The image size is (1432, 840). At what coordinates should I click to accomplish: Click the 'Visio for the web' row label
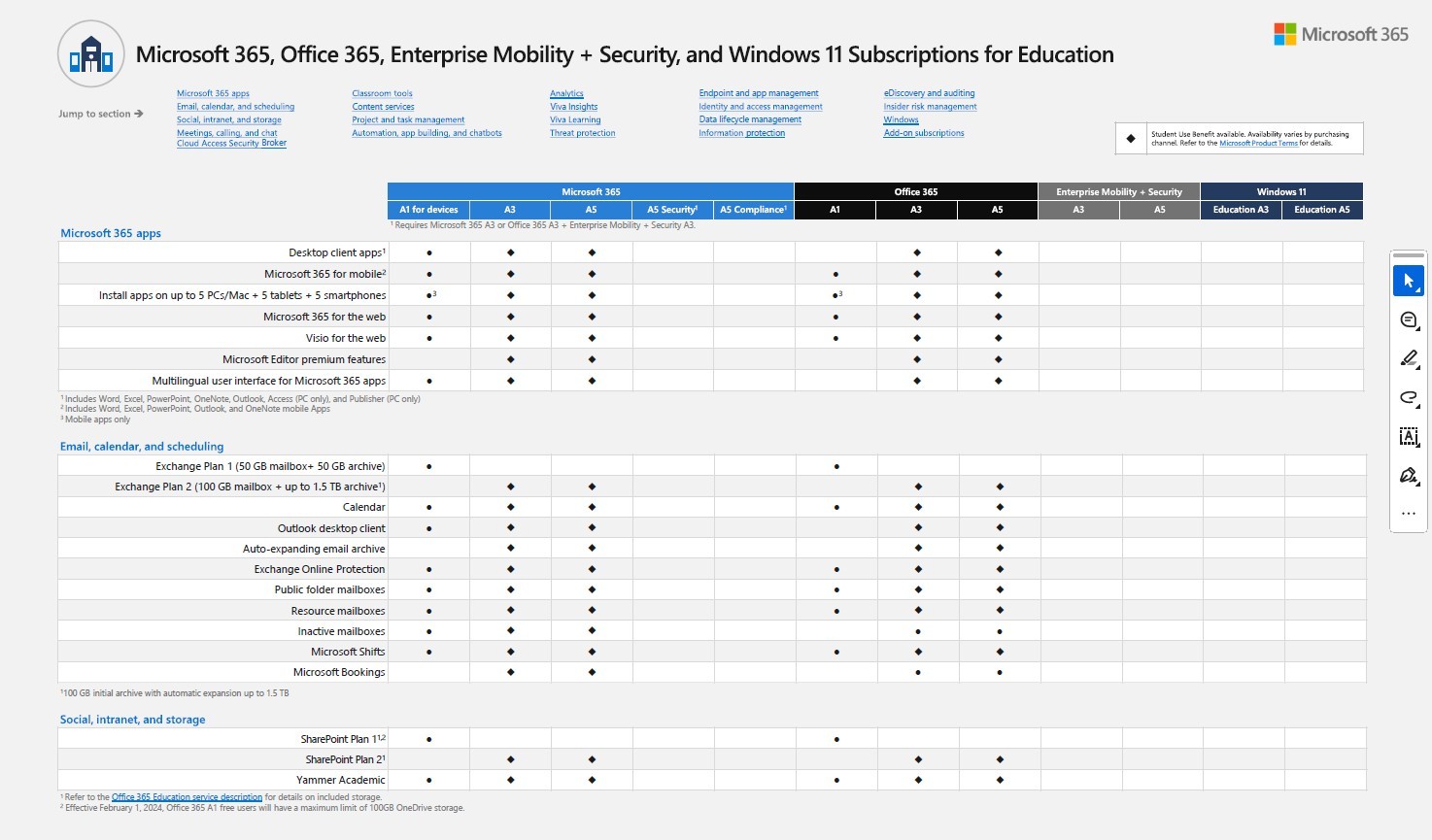(346, 338)
